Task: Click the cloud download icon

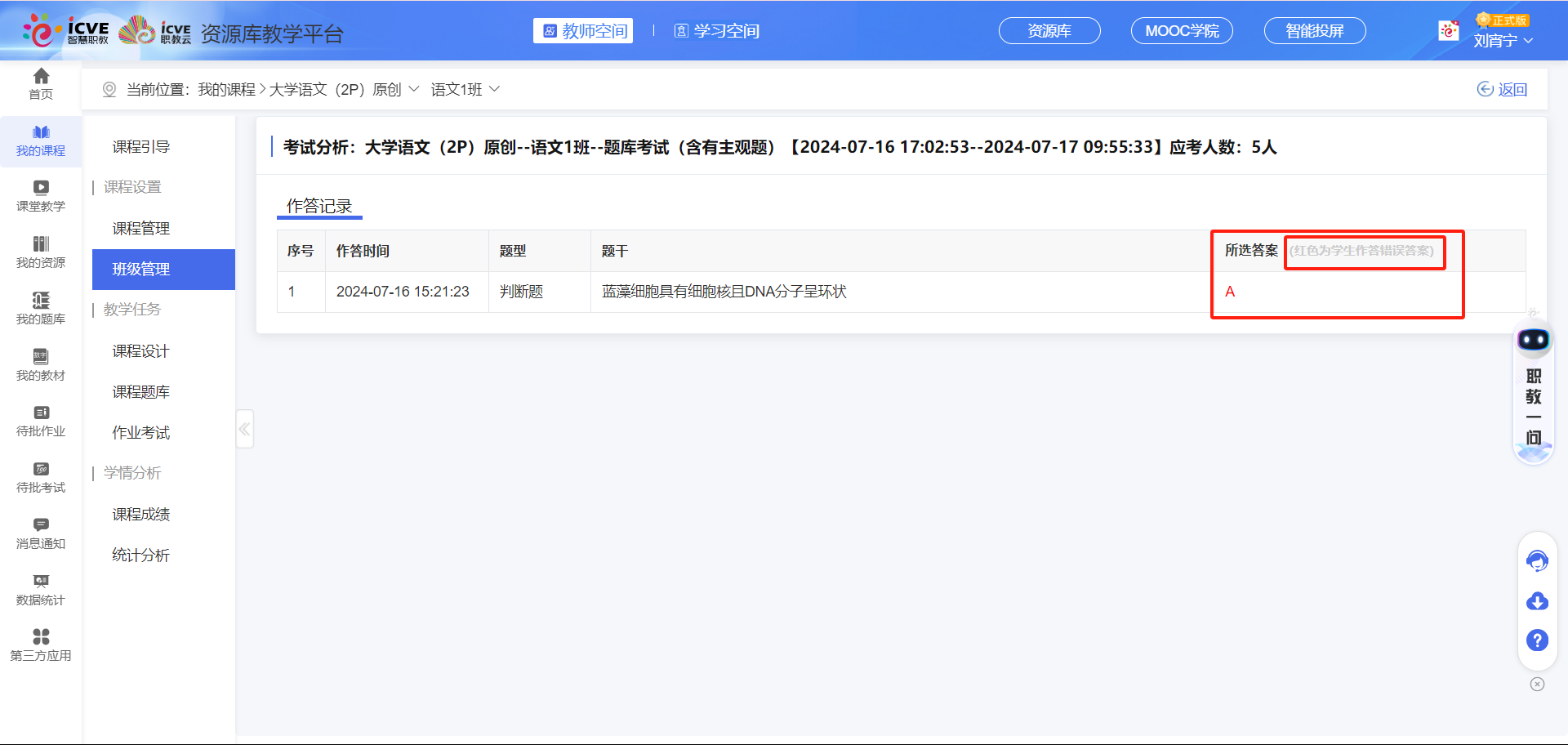Action: (1537, 602)
